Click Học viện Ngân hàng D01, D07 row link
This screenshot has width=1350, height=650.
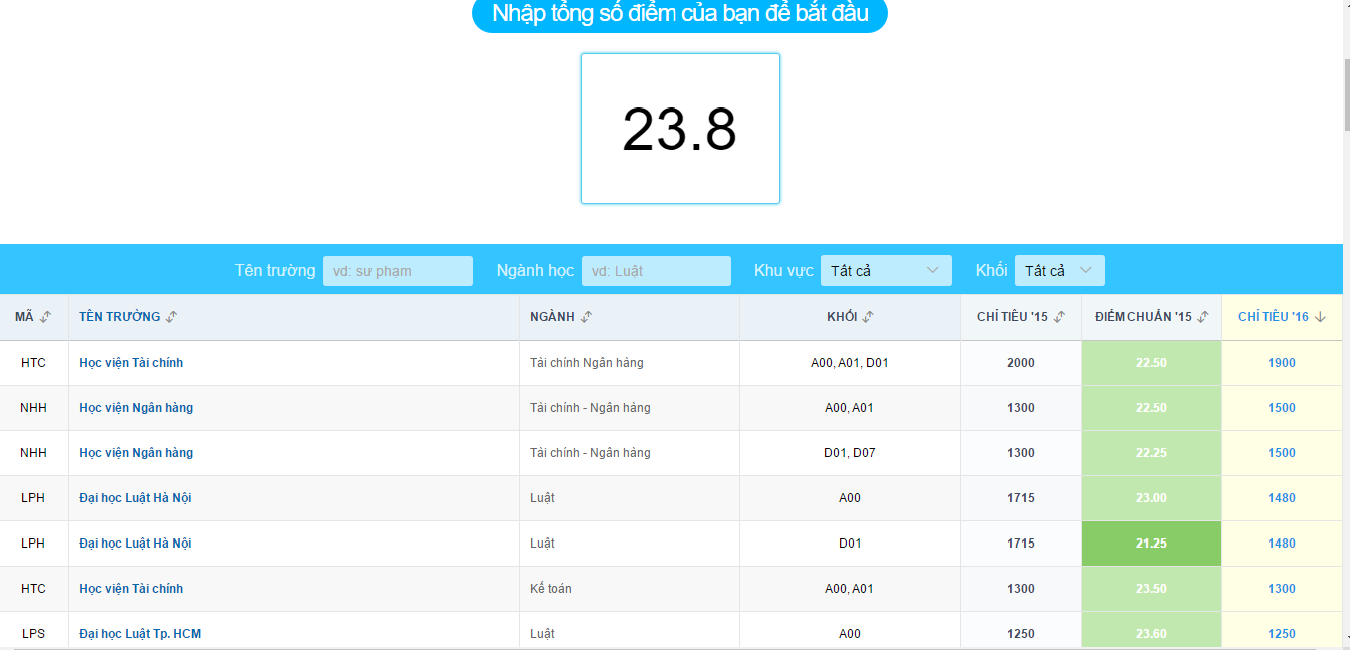pyautogui.click(x=136, y=453)
